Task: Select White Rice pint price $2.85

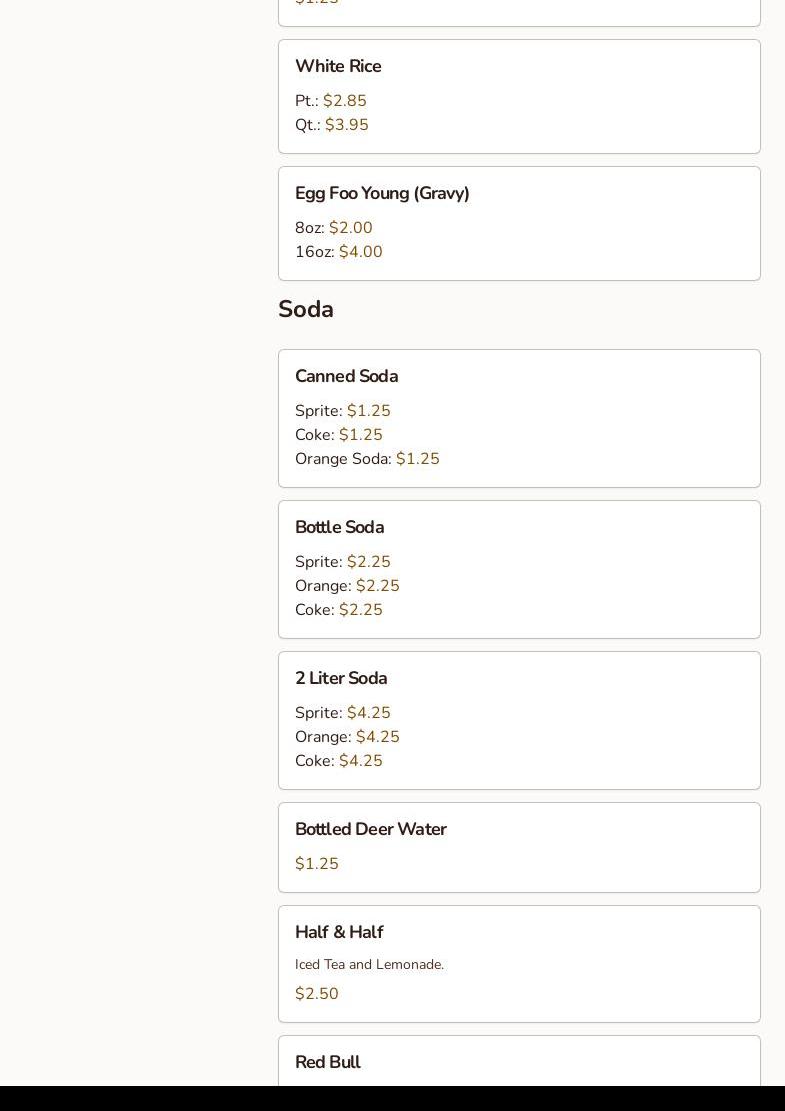Action: [344, 101]
